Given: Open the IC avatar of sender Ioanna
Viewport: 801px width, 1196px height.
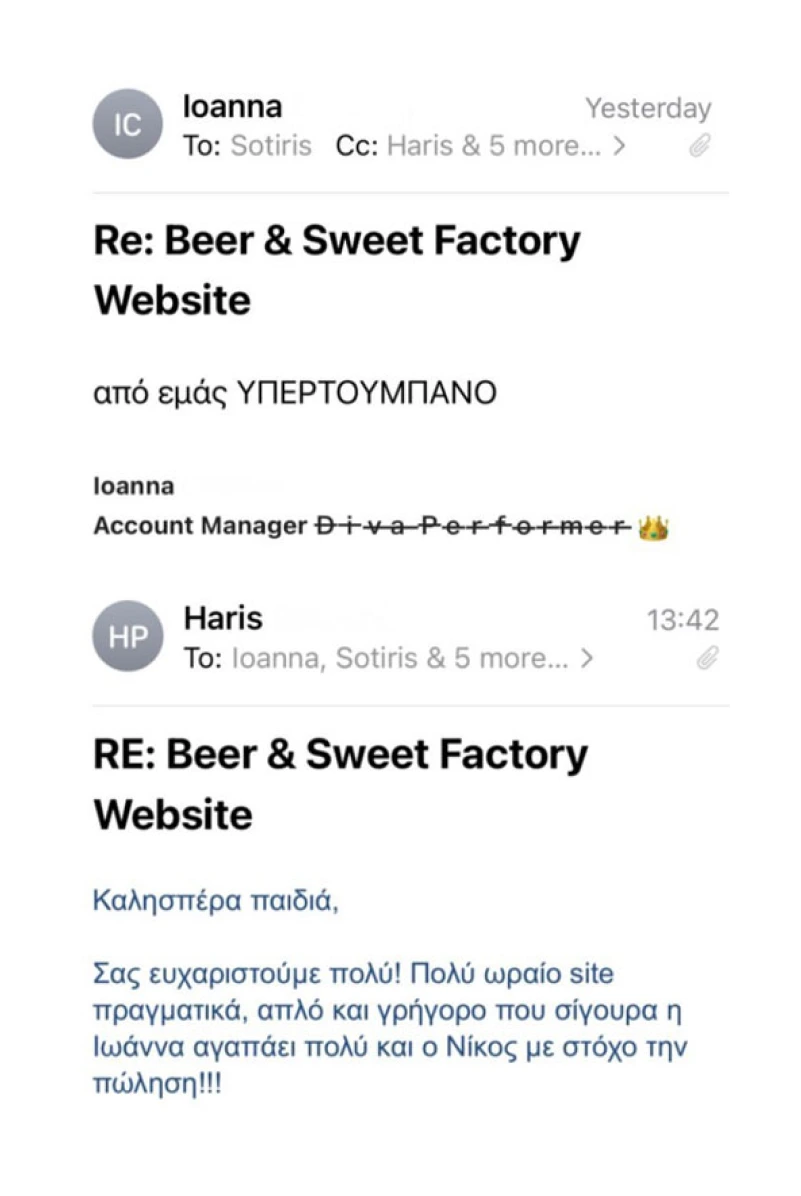Looking at the screenshot, I should pos(127,124).
